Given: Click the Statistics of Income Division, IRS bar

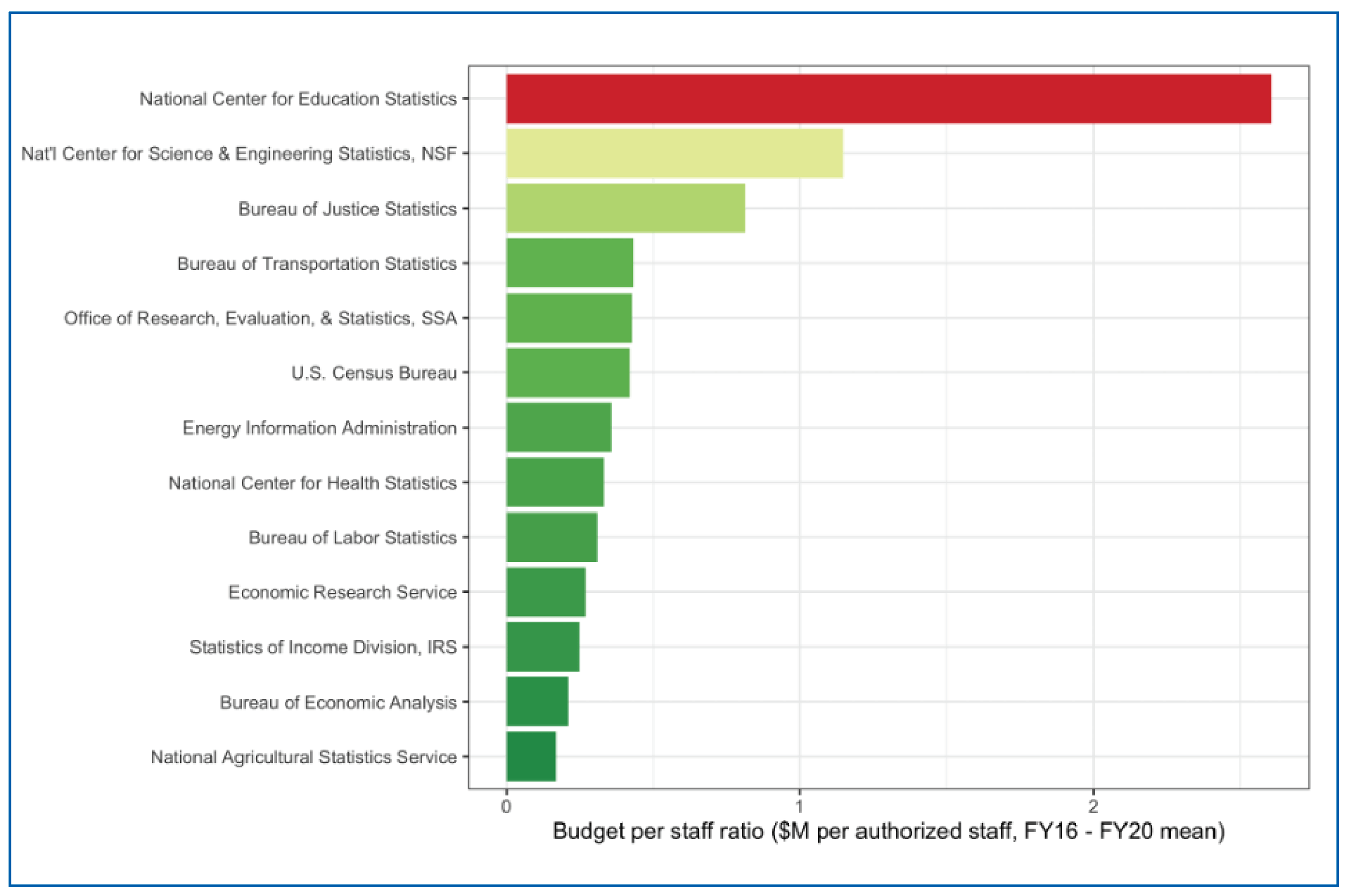Looking at the screenshot, I should [542, 647].
